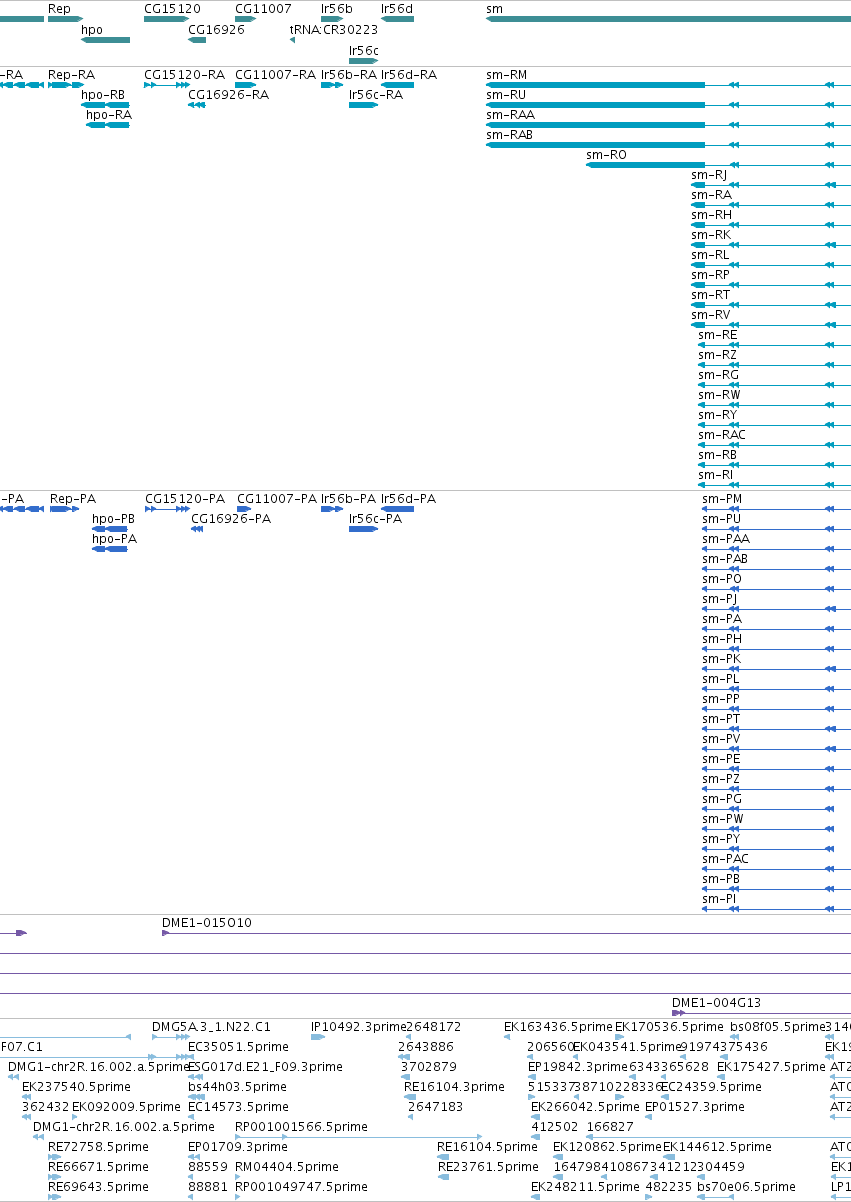Click the DME1-015O10 feature
This screenshot has width=851, height=1202.
point(506,933)
